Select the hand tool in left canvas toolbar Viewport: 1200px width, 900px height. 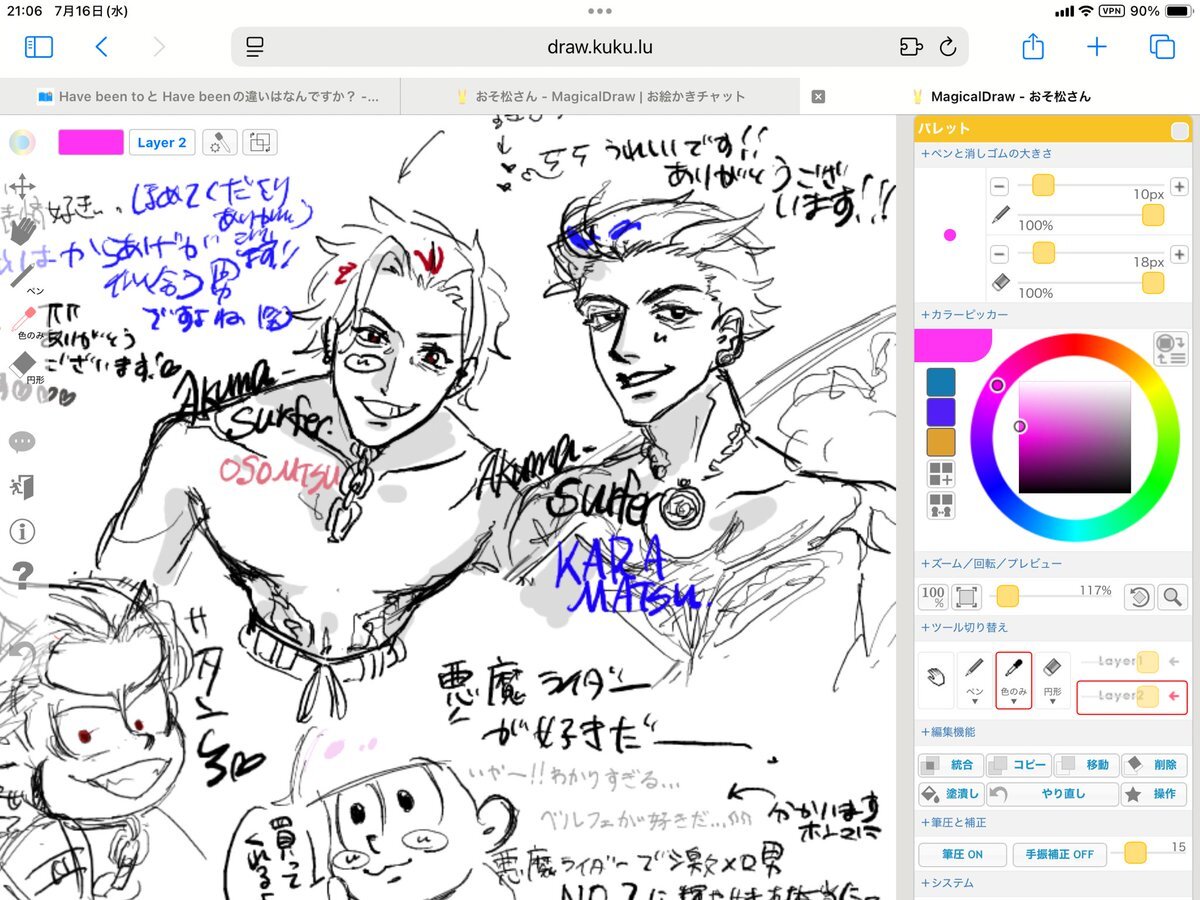coord(22,231)
